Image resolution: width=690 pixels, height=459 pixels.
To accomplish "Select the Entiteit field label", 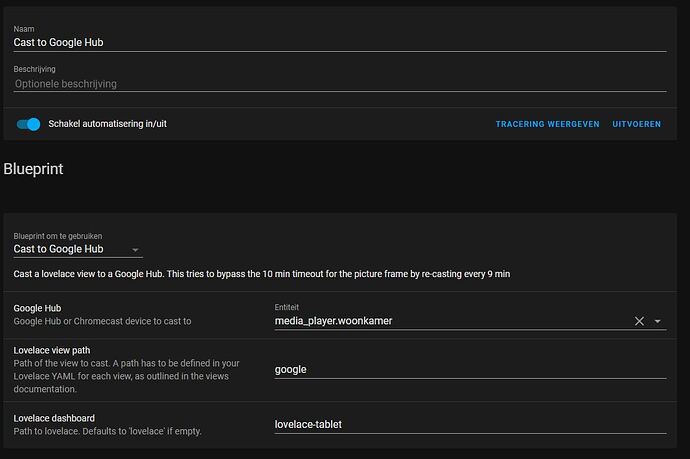I will [x=286, y=307].
